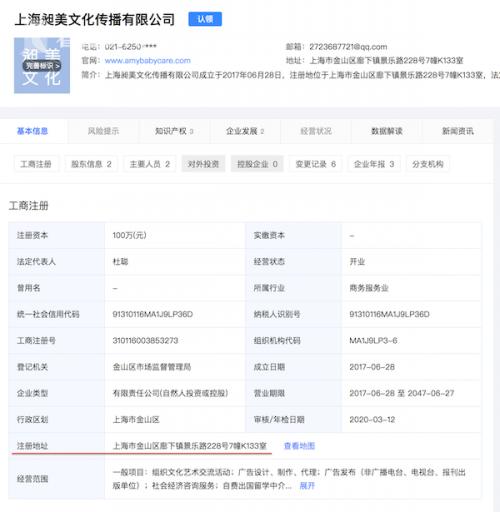
Task: Click the company type 有限责任公司 value
Action: coord(170,393)
